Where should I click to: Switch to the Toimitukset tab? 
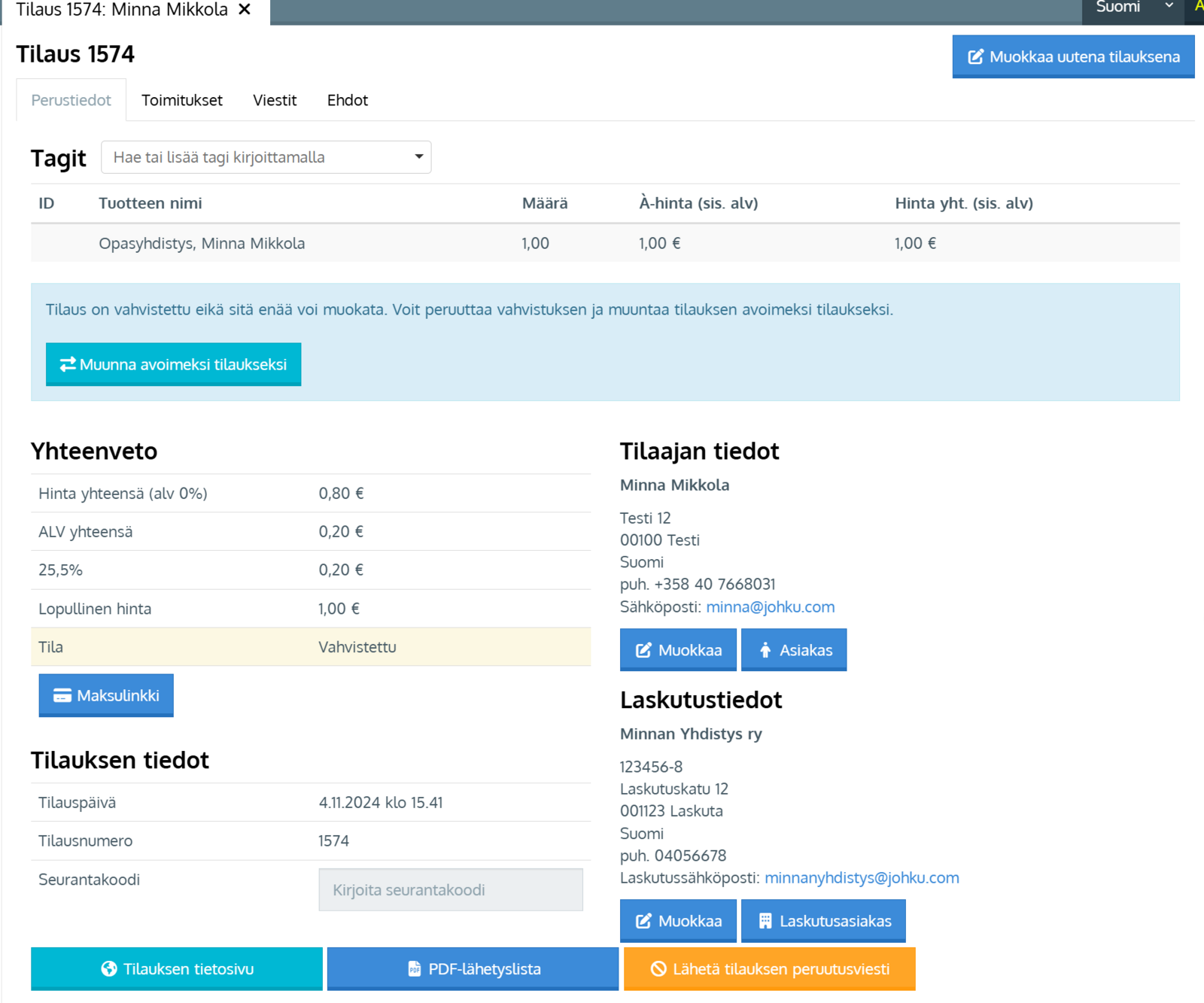[181, 100]
